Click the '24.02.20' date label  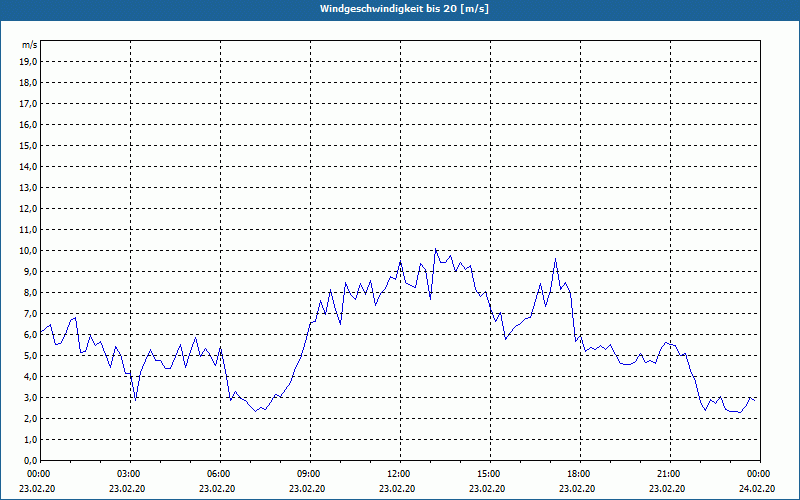(757, 488)
